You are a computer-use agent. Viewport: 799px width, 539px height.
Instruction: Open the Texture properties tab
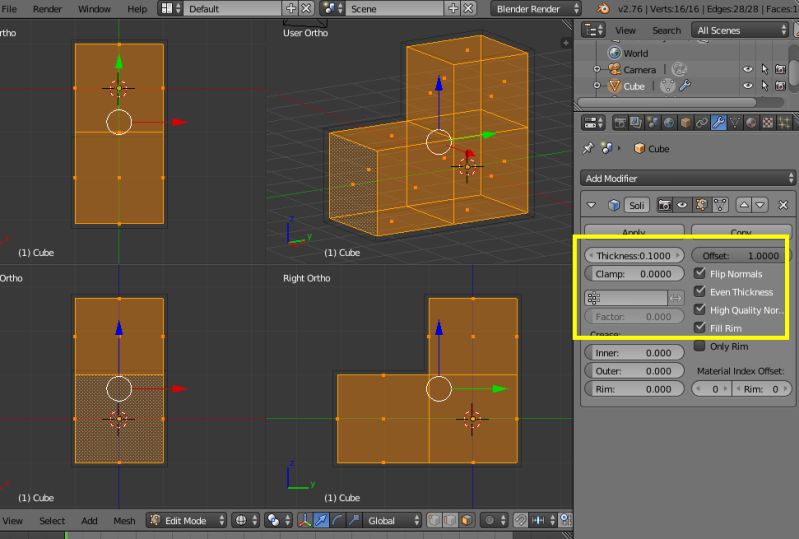point(767,122)
